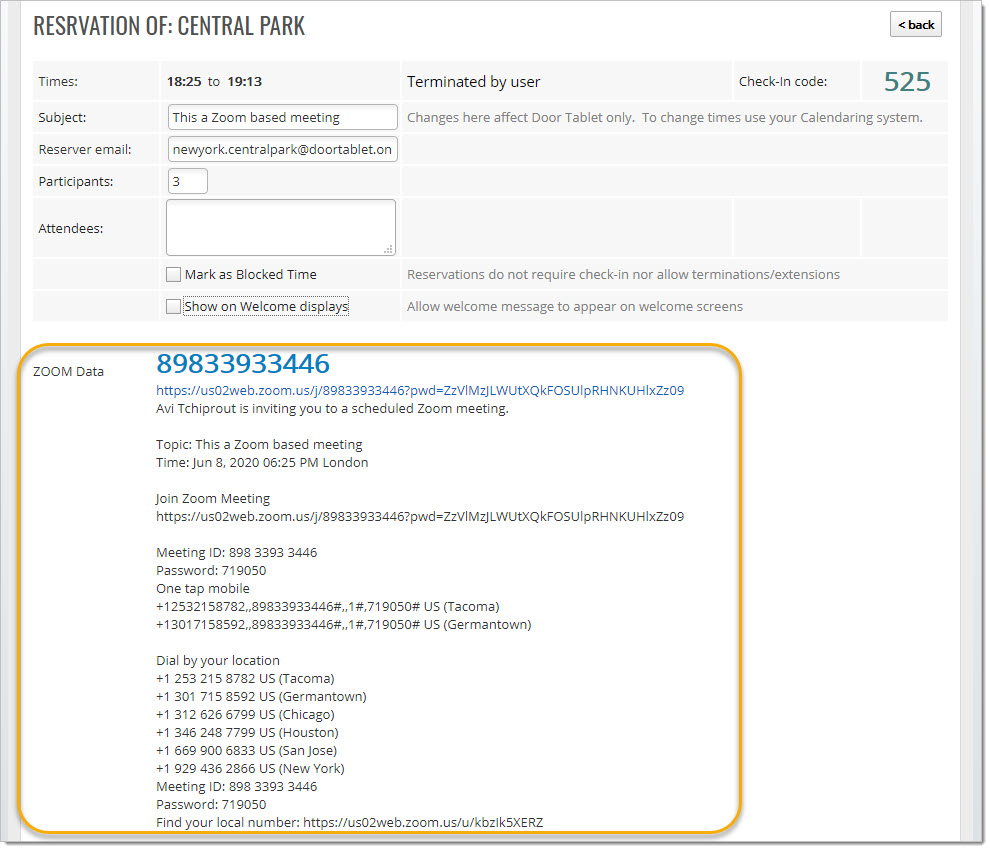
Task: Focus the Attendees text area
Action: (x=281, y=227)
